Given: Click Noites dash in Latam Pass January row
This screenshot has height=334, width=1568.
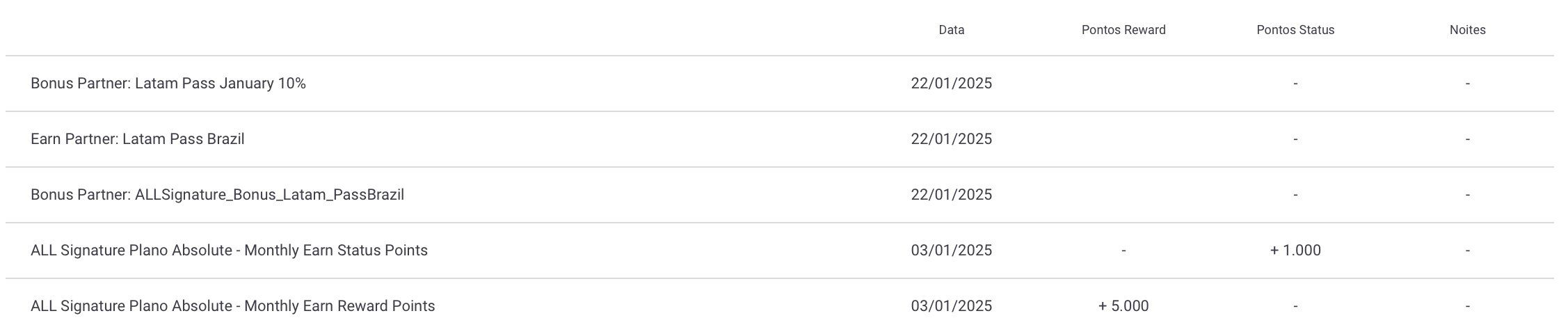Looking at the screenshot, I should [1468, 83].
